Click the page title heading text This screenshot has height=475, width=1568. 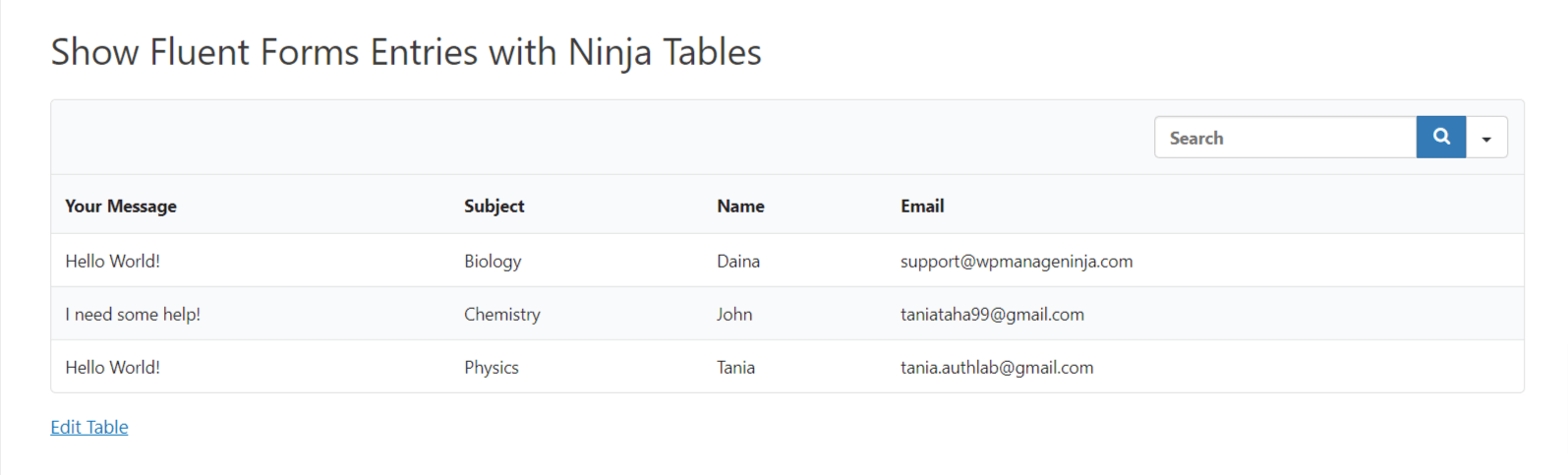(x=406, y=52)
